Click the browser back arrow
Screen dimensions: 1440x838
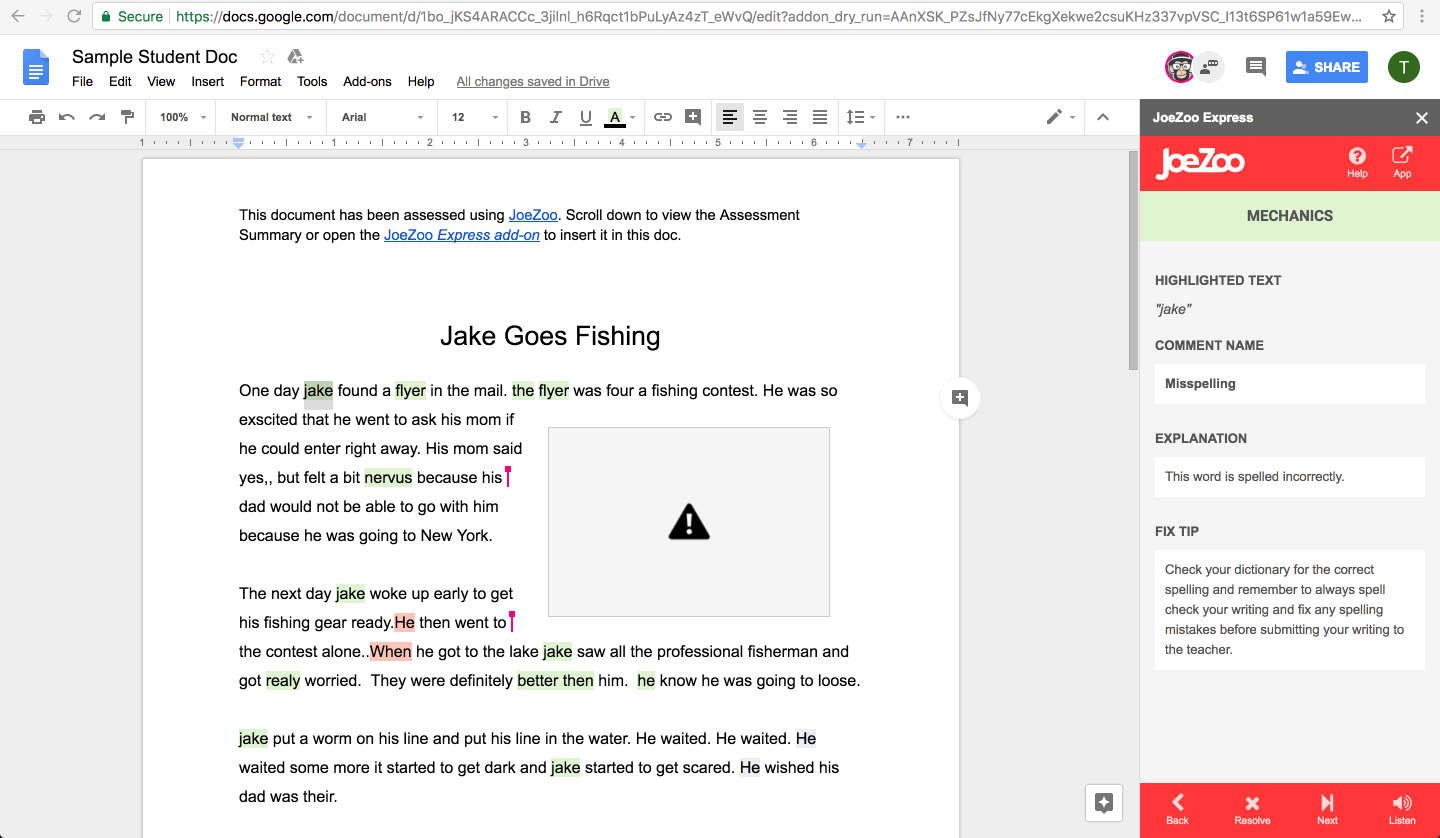(18, 16)
